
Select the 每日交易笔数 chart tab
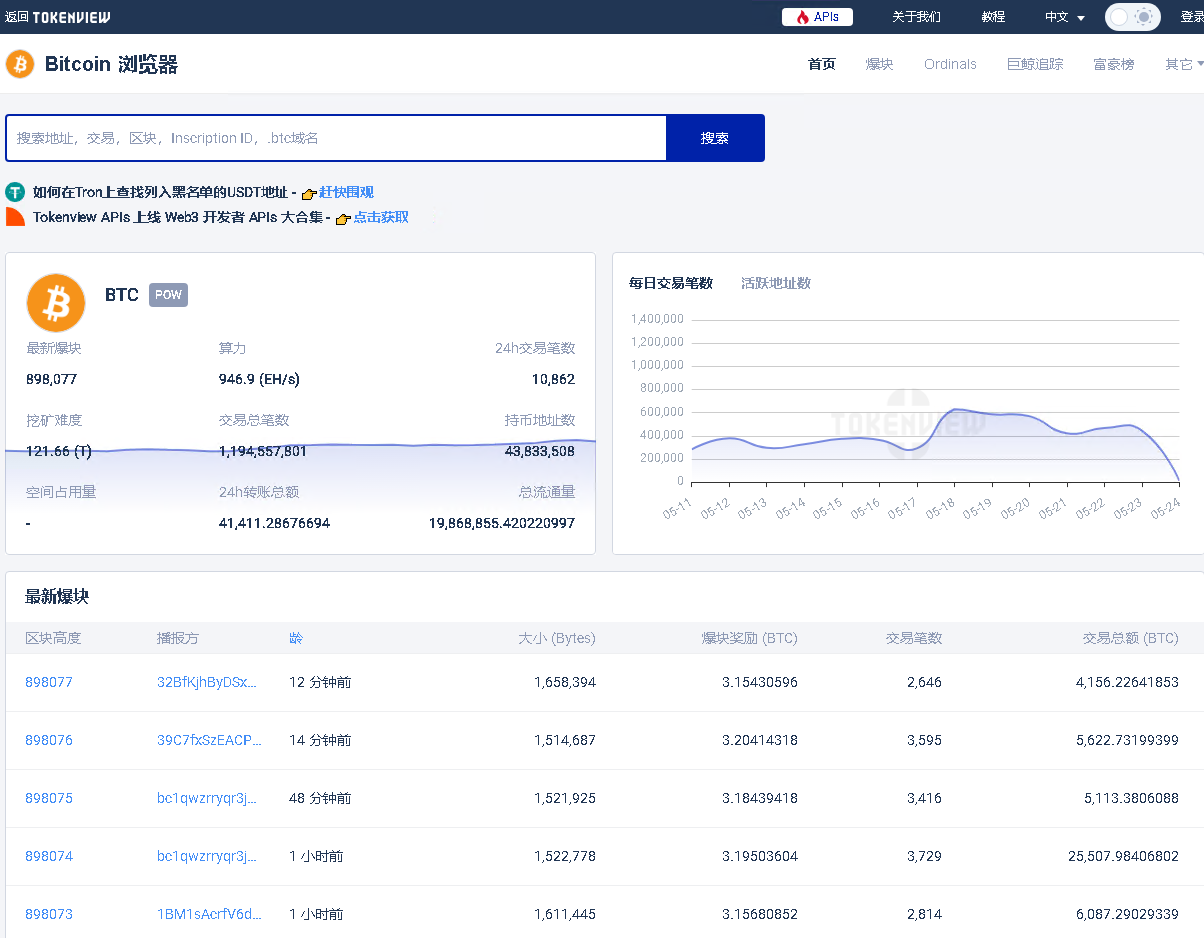coord(670,283)
